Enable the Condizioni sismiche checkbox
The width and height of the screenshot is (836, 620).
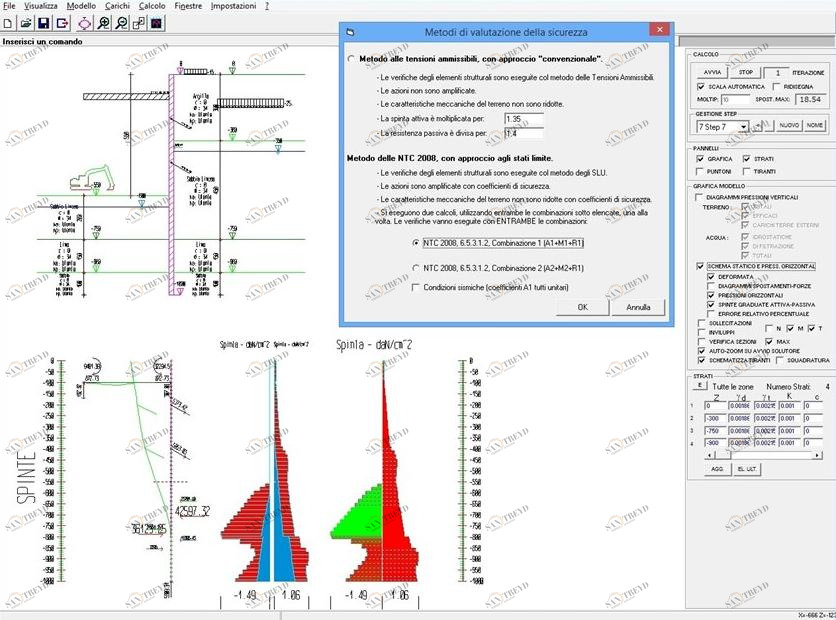416,288
